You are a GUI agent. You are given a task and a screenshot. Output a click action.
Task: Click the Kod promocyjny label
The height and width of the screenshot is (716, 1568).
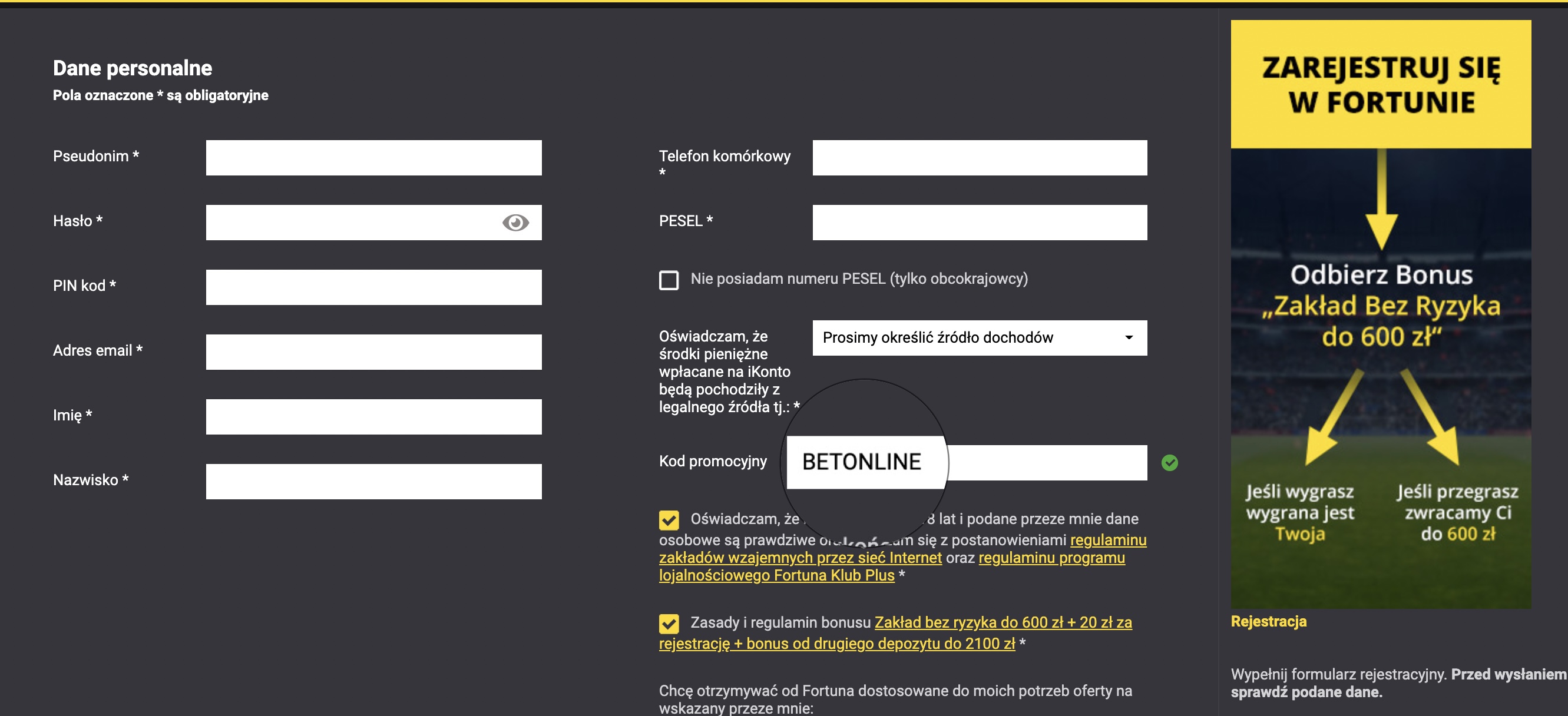713,461
